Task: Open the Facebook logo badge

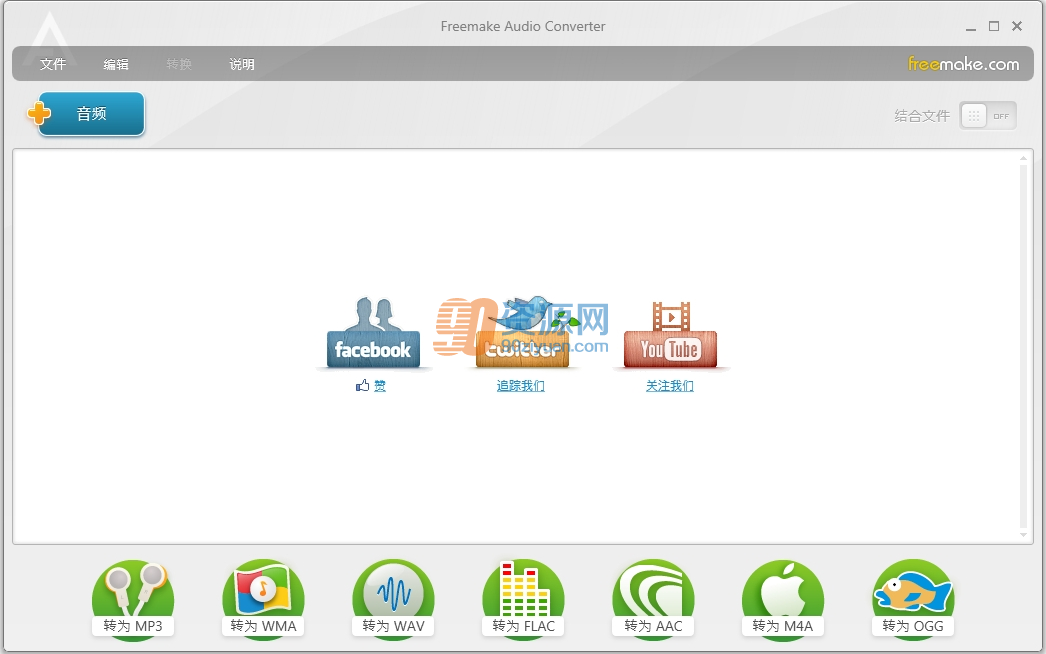Action: [373, 333]
